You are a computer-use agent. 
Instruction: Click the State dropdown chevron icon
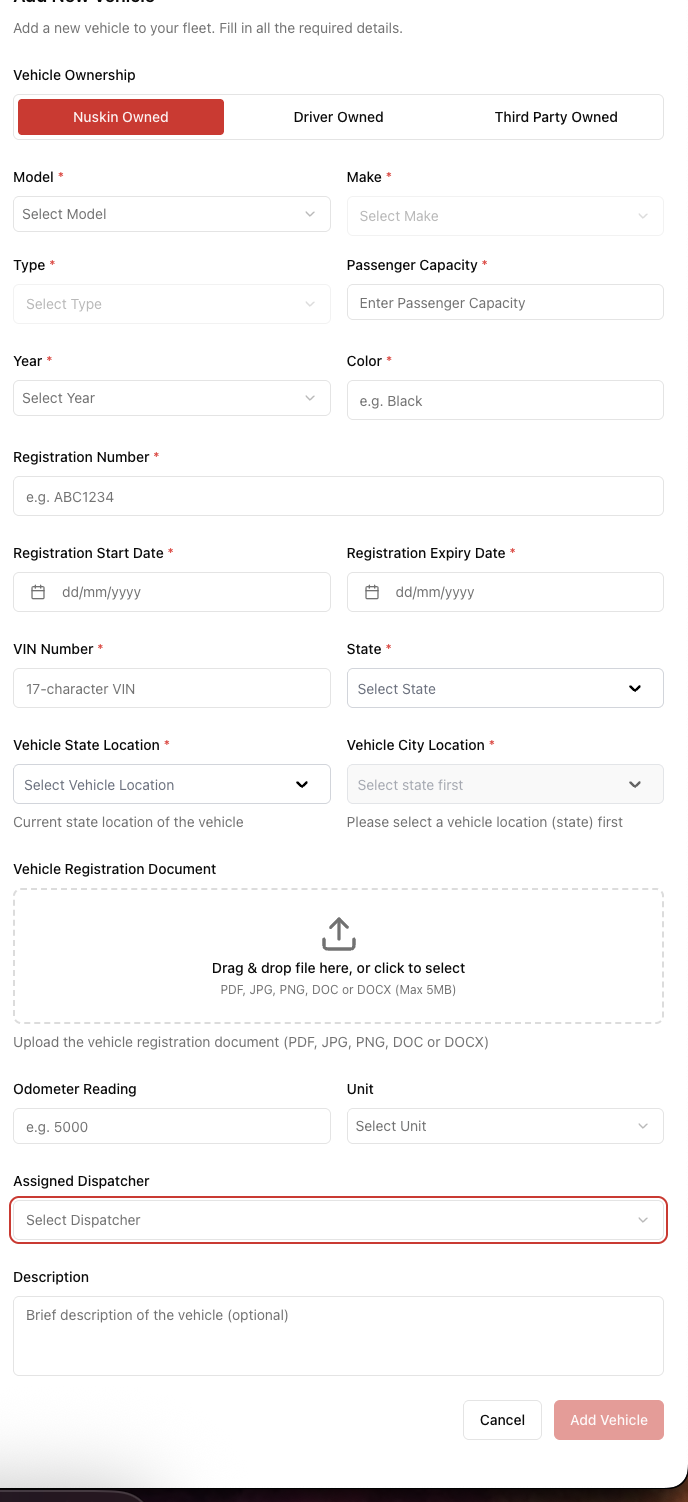634,689
